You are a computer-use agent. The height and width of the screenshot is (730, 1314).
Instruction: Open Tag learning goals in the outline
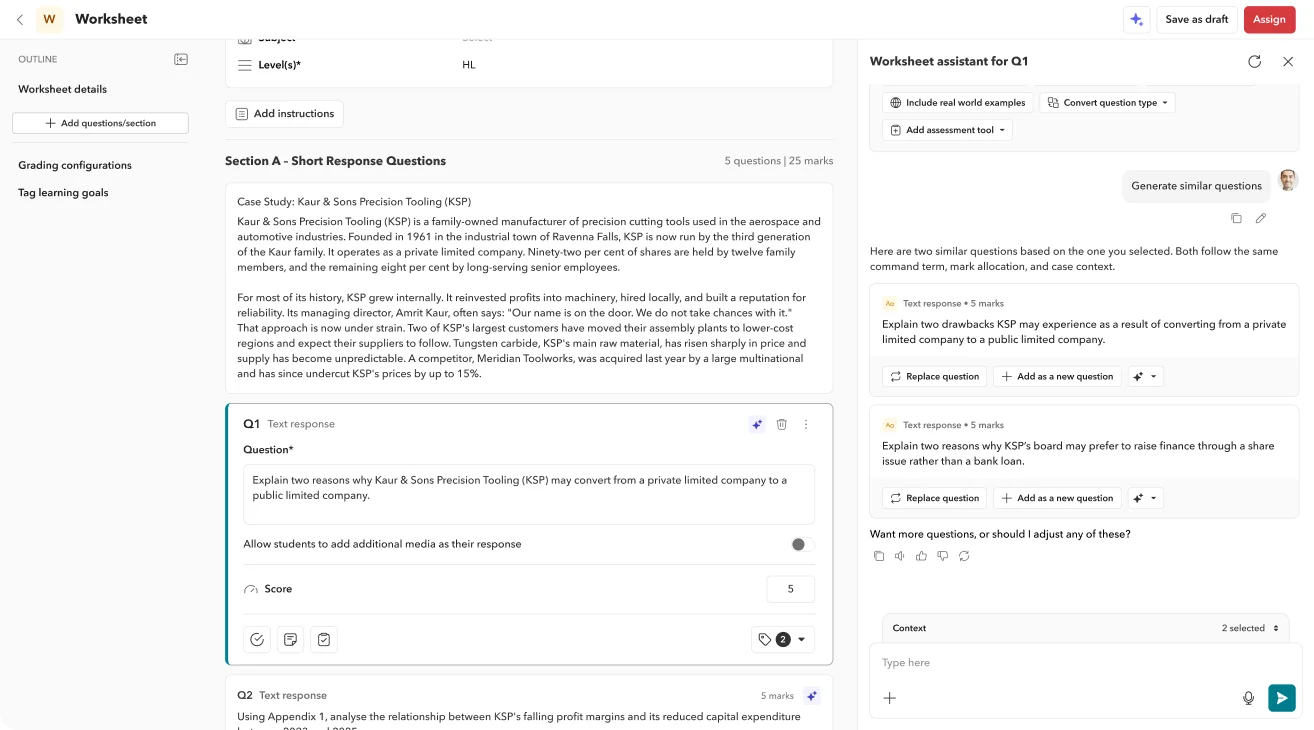63,192
